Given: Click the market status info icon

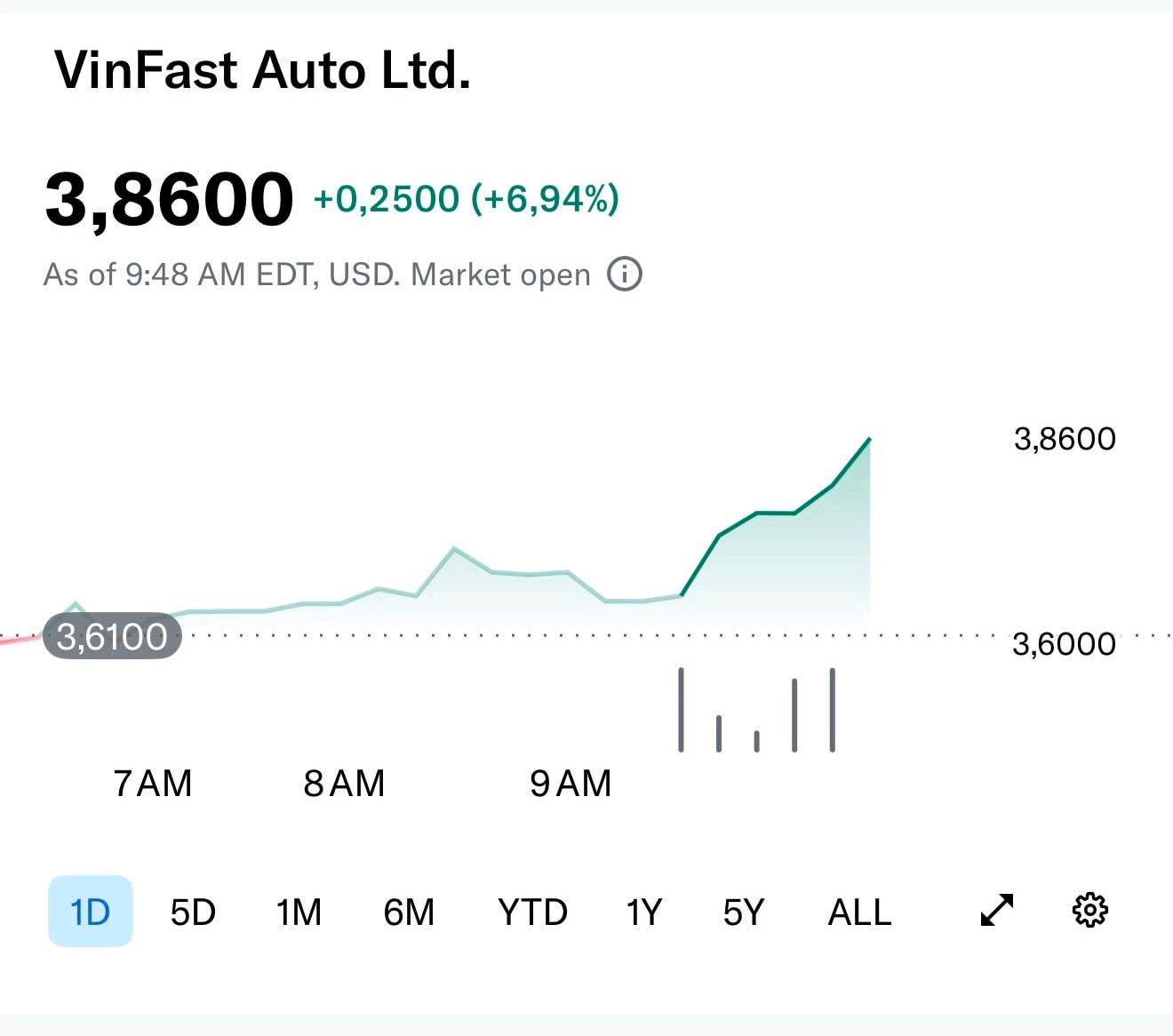Looking at the screenshot, I should pos(625,274).
